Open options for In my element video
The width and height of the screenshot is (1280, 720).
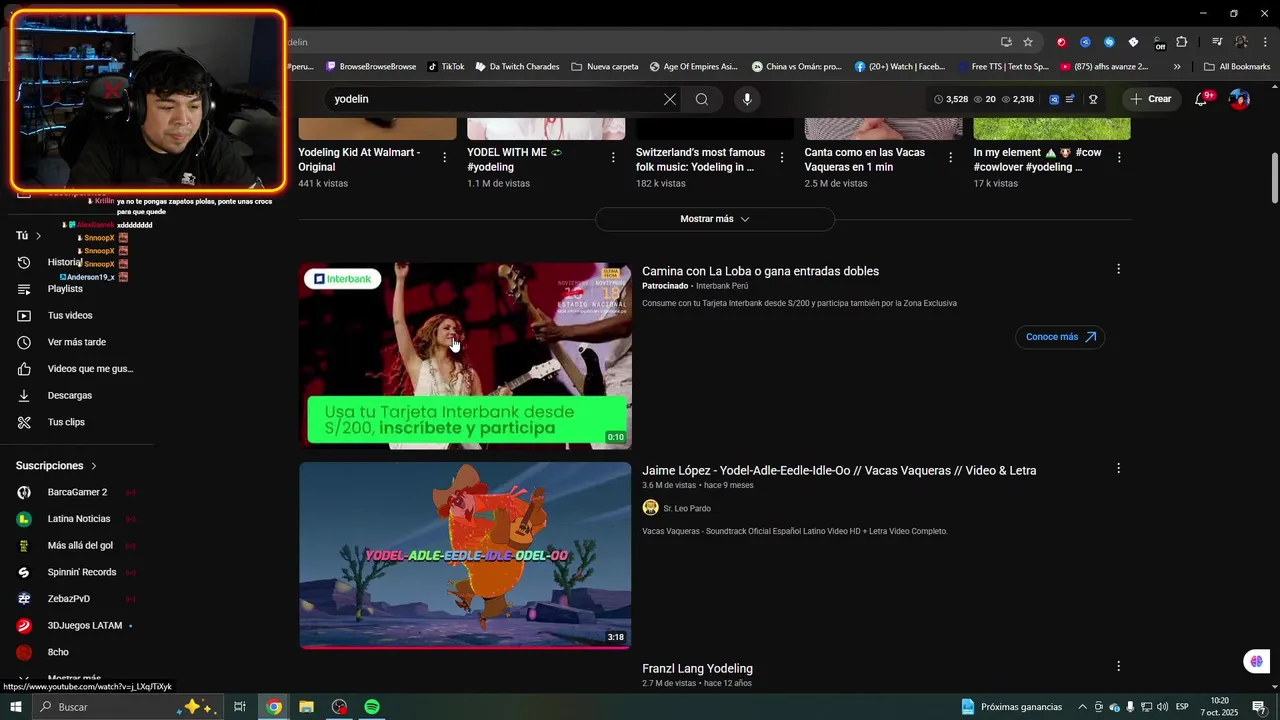[1119, 157]
